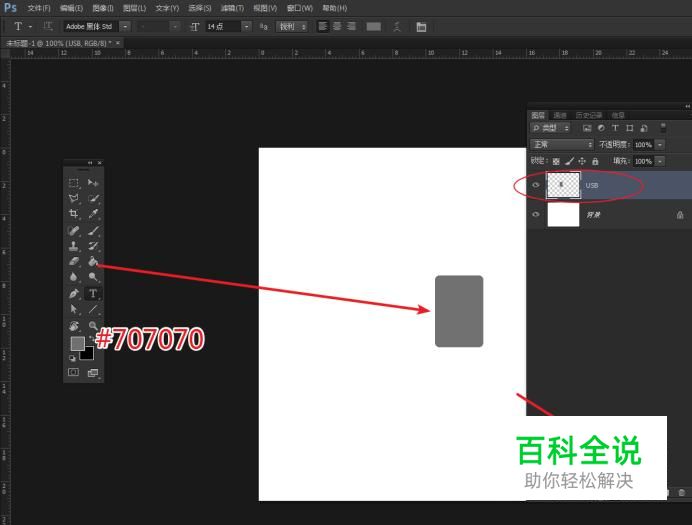Select the Zoom tool in the toolbox
Screen dimensions: 692x525
[93, 325]
